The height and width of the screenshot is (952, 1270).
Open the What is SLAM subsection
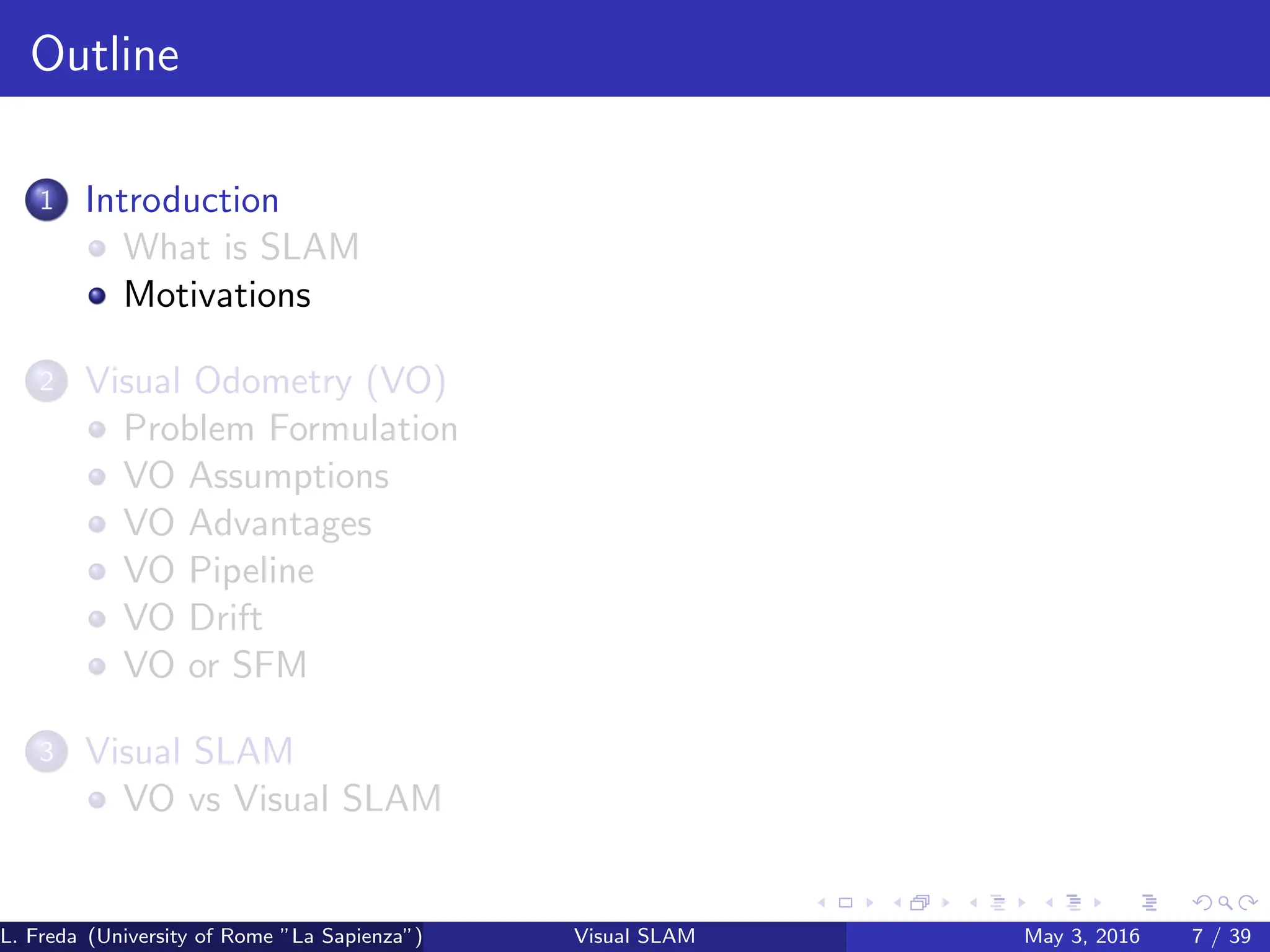[x=241, y=247]
